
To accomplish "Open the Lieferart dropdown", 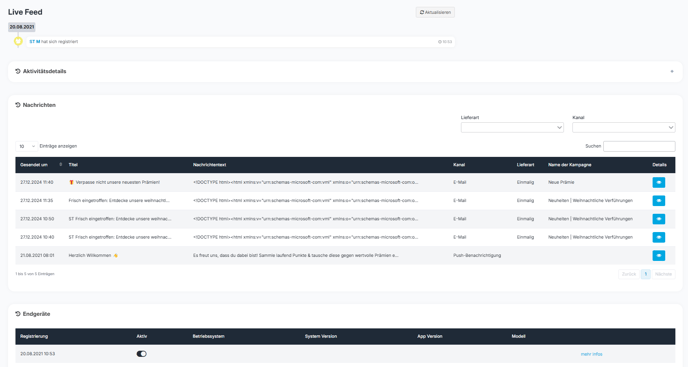I will 512,127.
